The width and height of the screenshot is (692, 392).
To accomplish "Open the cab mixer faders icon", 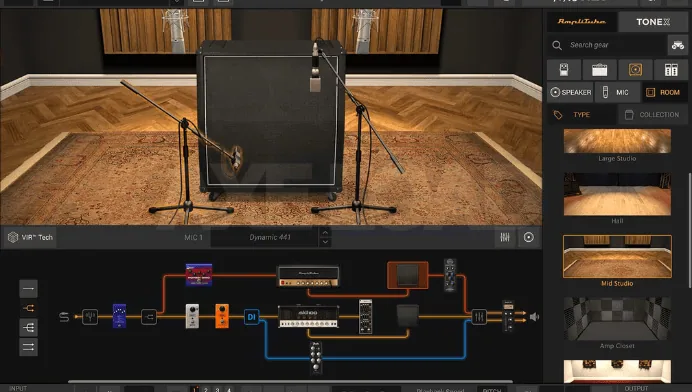I will [505, 237].
